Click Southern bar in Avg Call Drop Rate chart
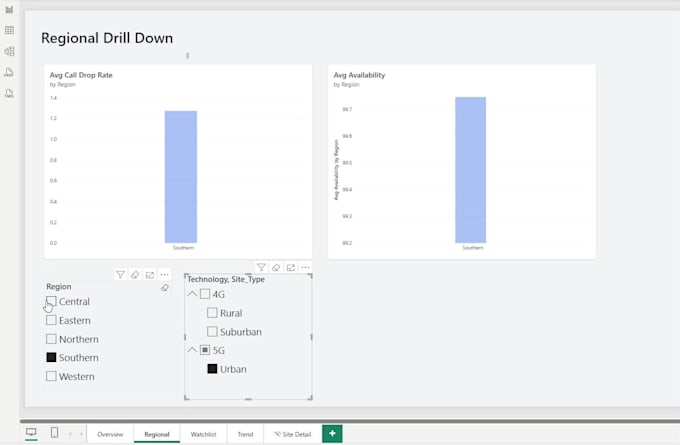Screen dimensions: 680x445 click(x=181, y=177)
